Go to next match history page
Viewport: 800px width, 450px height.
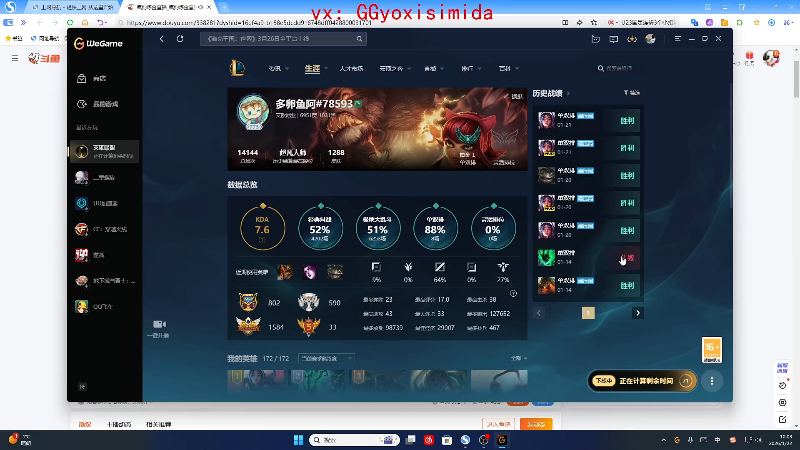tap(638, 313)
